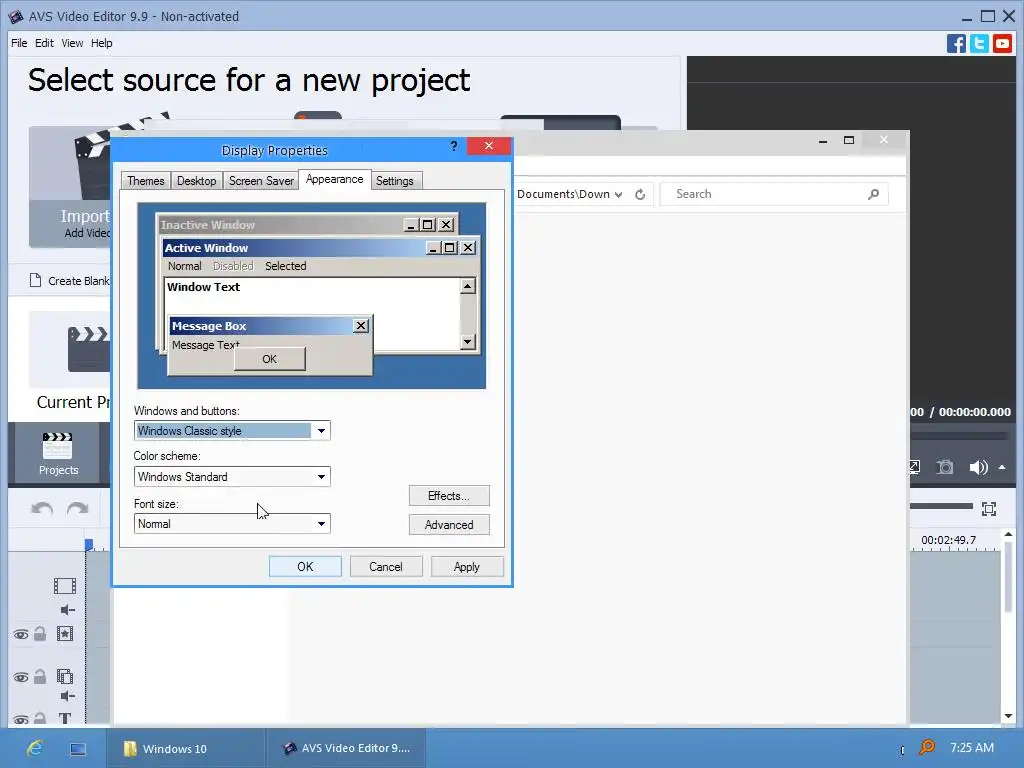Toggle lock on video effects track
Screen dimensions: 1024x768
40,633
